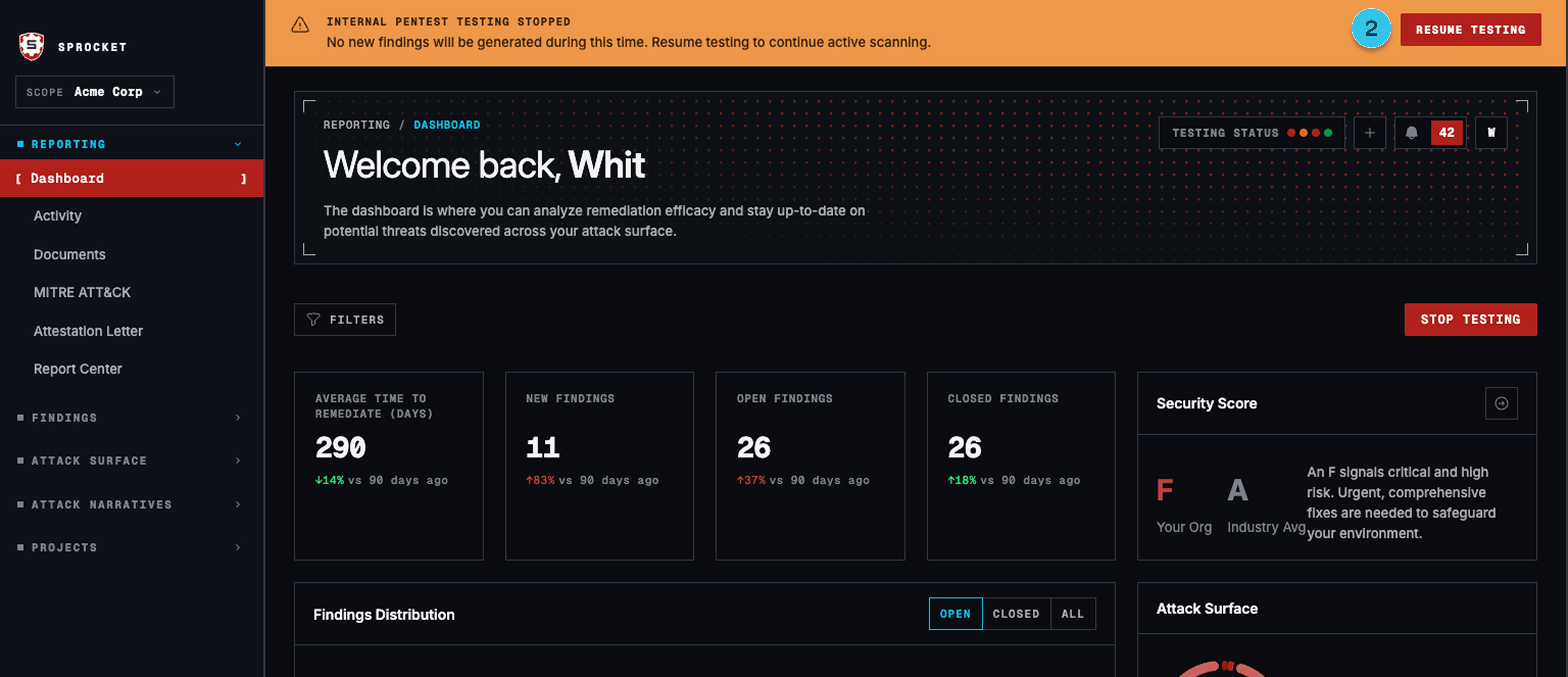
Task: Click the Security Score heading
Action: [1206, 404]
